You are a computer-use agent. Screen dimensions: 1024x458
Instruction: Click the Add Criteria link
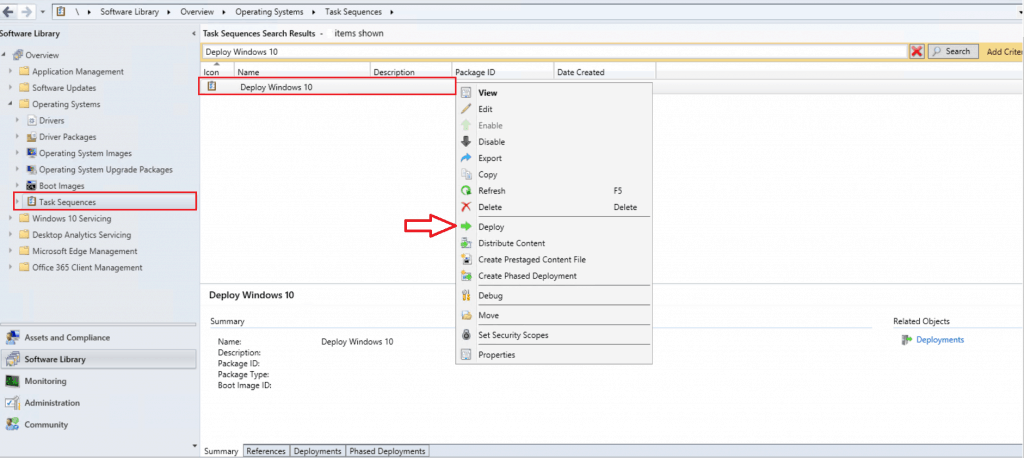(1004, 52)
